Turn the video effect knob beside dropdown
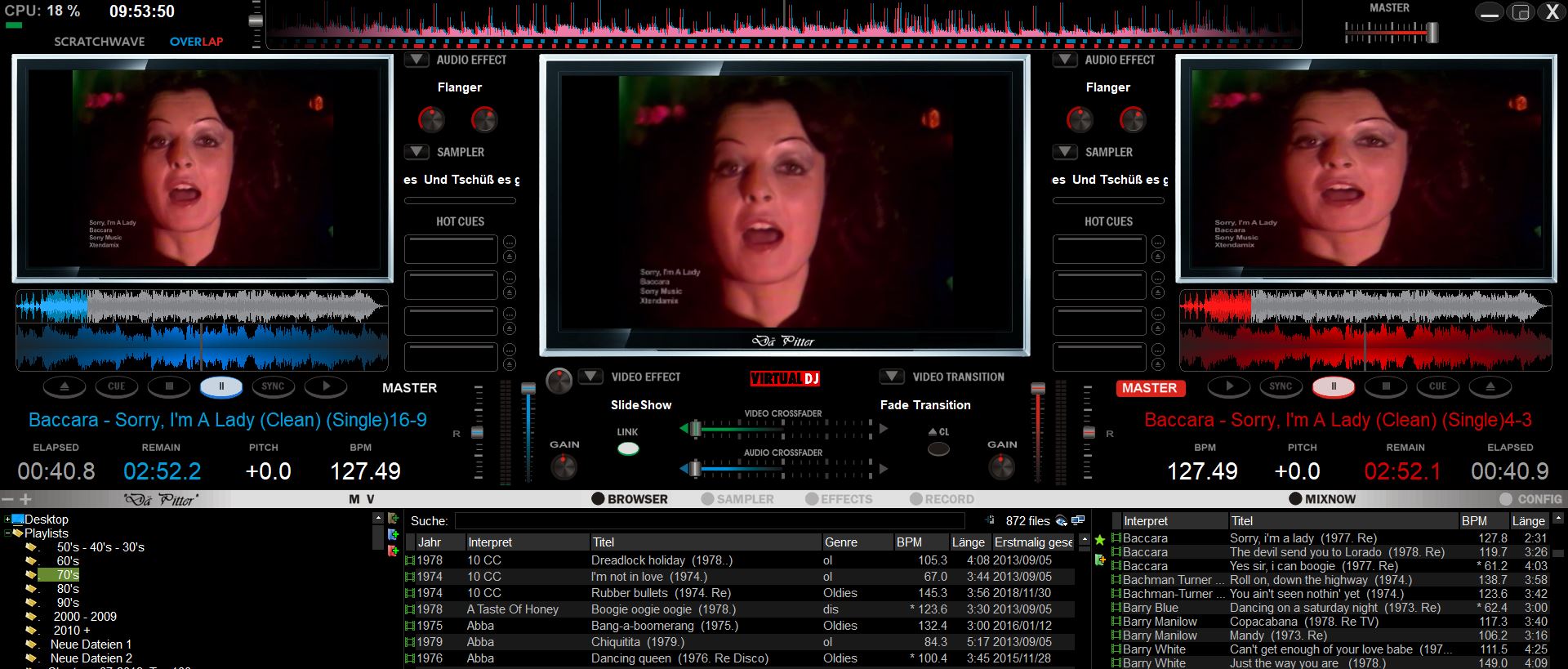Viewport: 1568px width, 669px height. [559, 381]
